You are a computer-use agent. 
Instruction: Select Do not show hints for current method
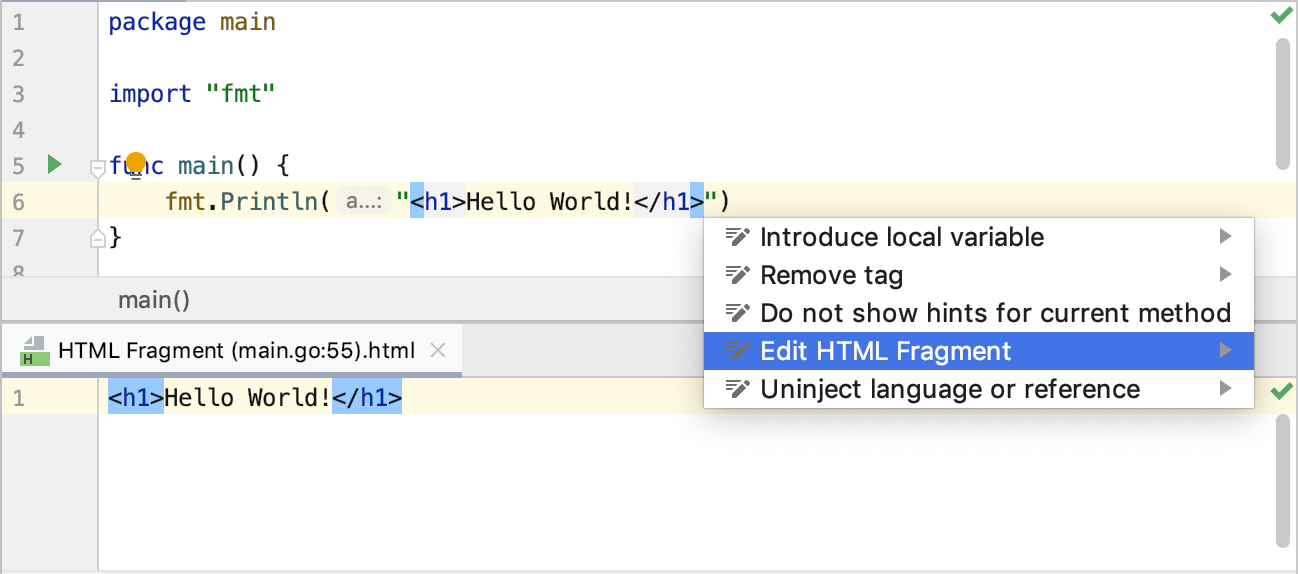pyautogui.click(x=979, y=313)
